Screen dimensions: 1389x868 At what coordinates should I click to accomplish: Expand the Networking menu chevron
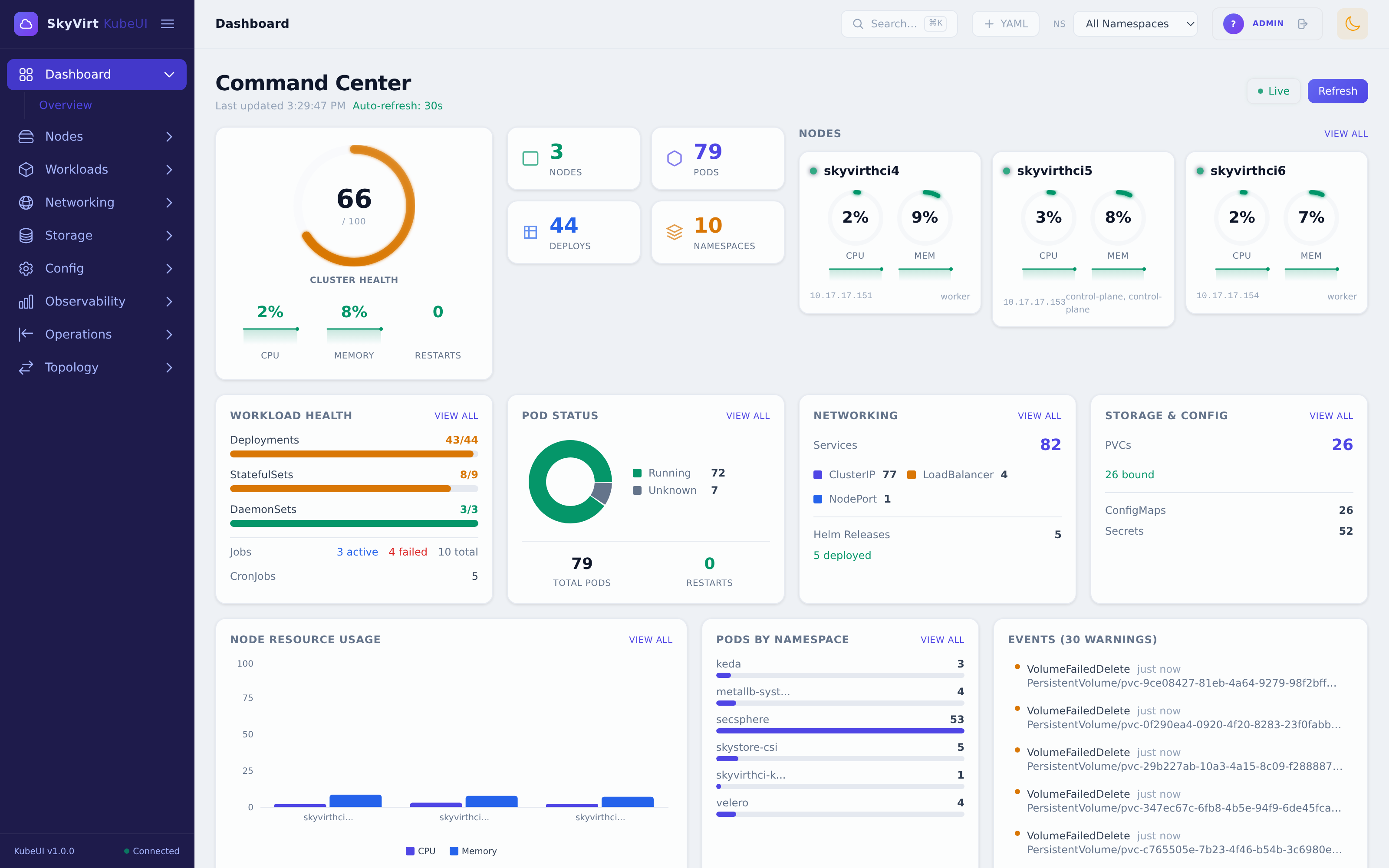pos(169,203)
